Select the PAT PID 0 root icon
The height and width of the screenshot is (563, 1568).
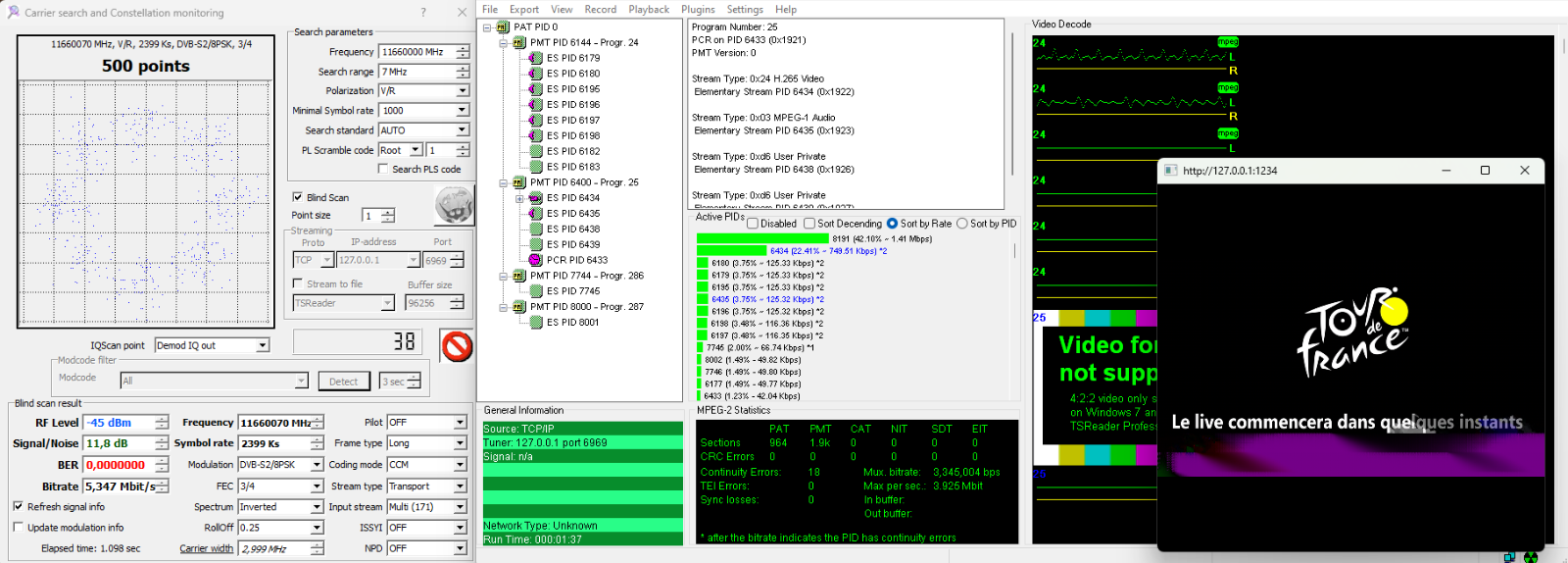[x=503, y=27]
